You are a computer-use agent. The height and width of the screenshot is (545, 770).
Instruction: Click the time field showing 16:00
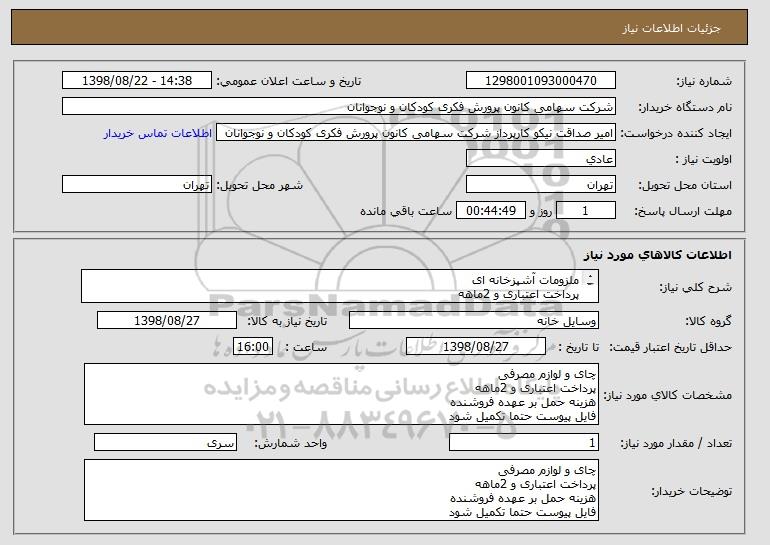pyautogui.click(x=253, y=347)
